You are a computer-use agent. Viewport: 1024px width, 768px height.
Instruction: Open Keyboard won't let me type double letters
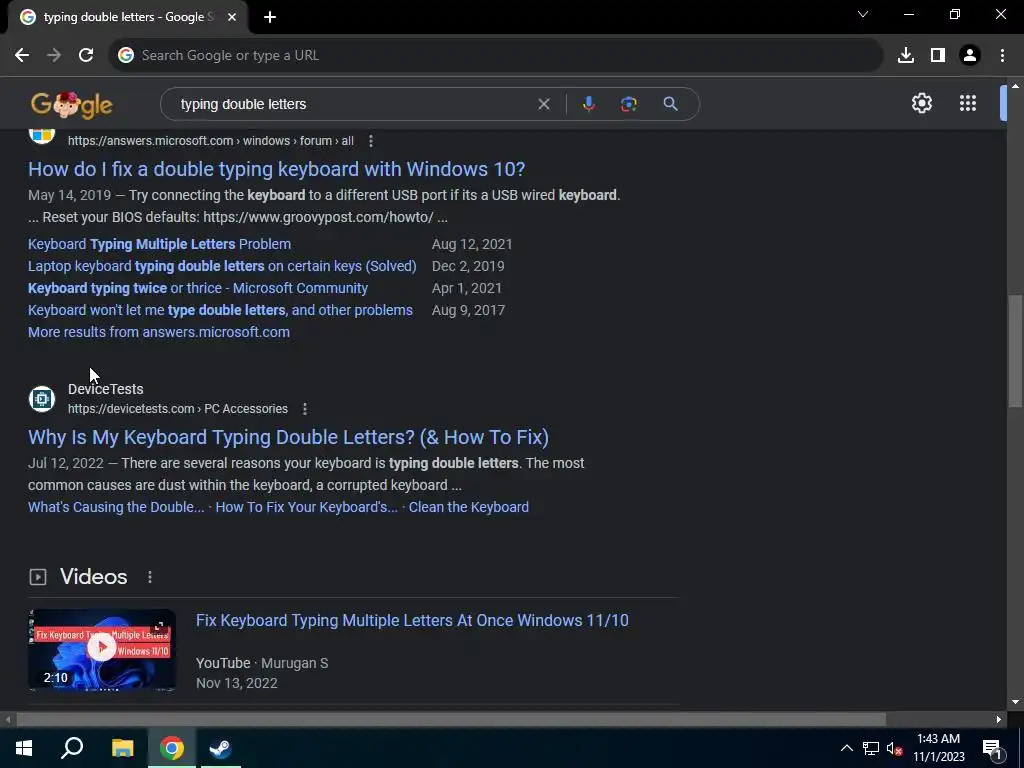(x=220, y=310)
